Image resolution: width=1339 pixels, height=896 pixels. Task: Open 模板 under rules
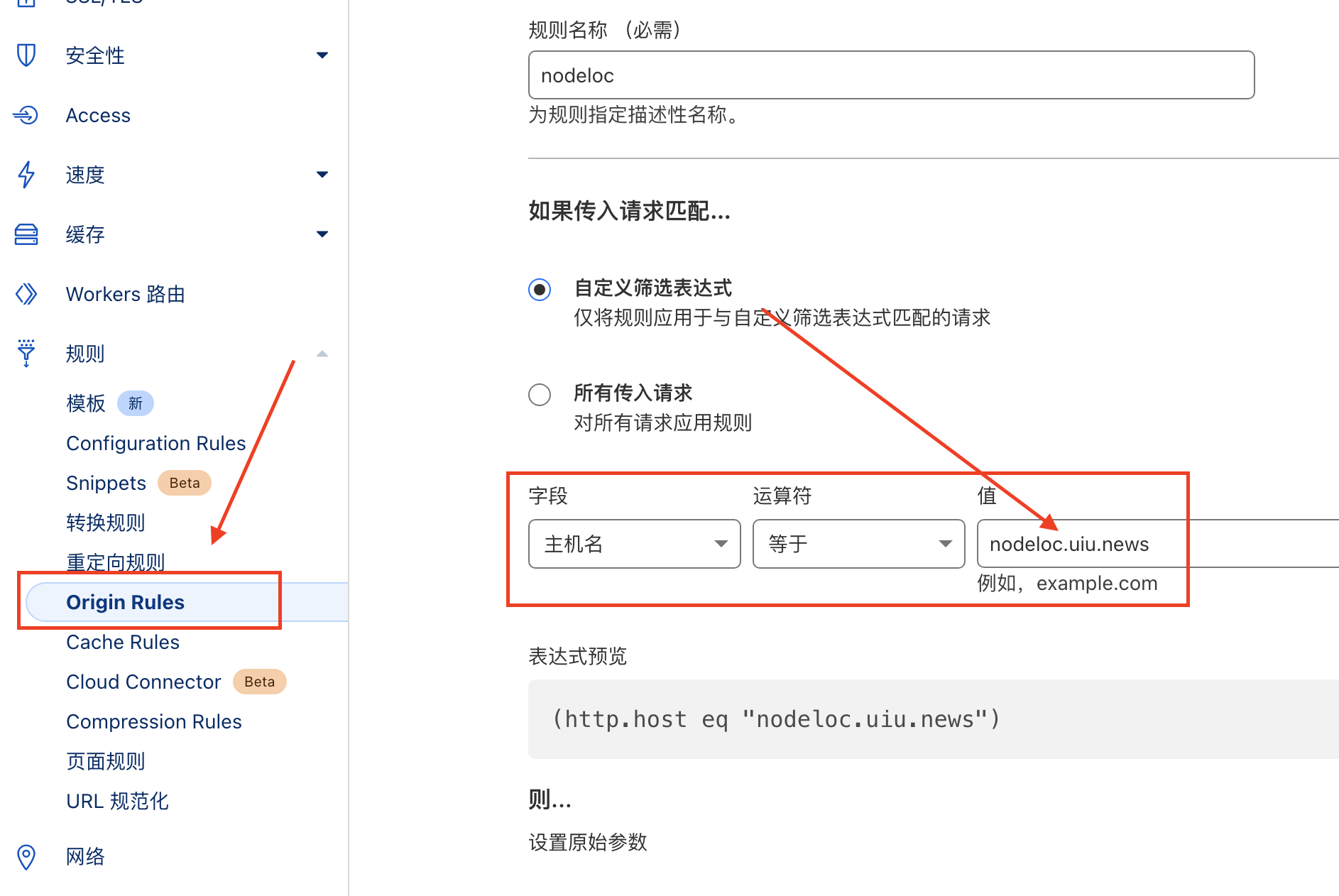pyautogui.click(x=86, y=403)
